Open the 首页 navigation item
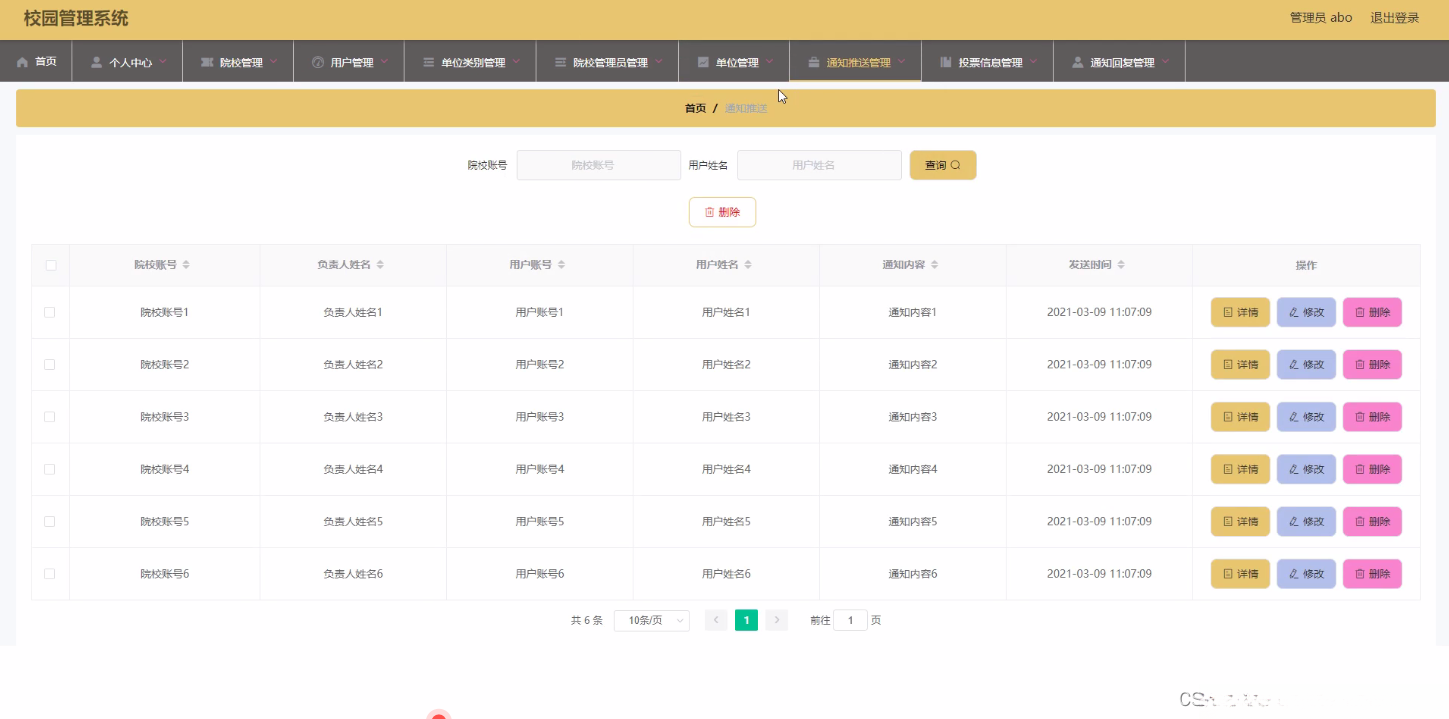 click(x=36, y=62)
